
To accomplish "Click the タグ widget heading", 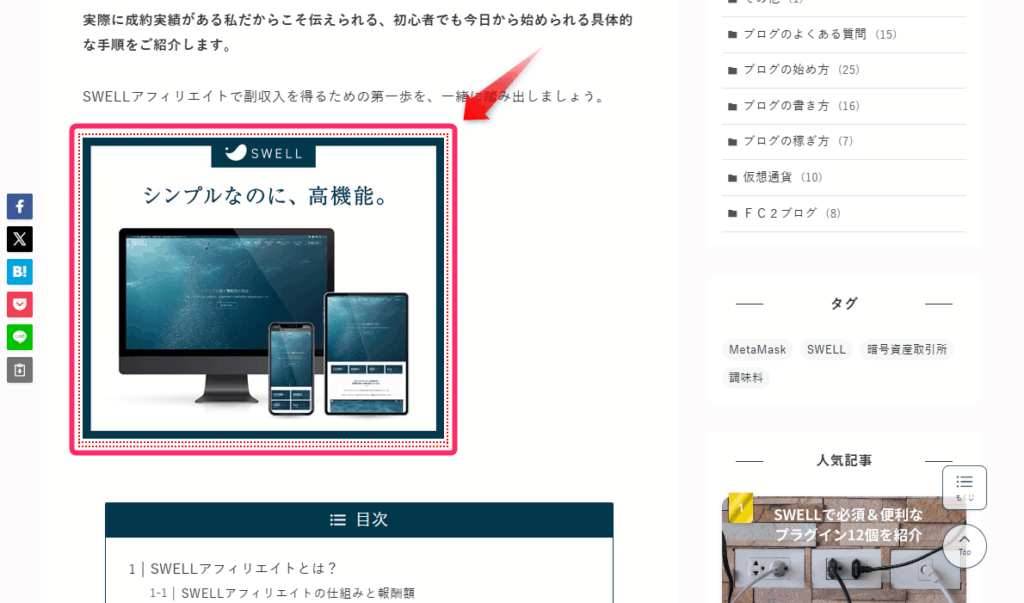I will pos(844,303).
